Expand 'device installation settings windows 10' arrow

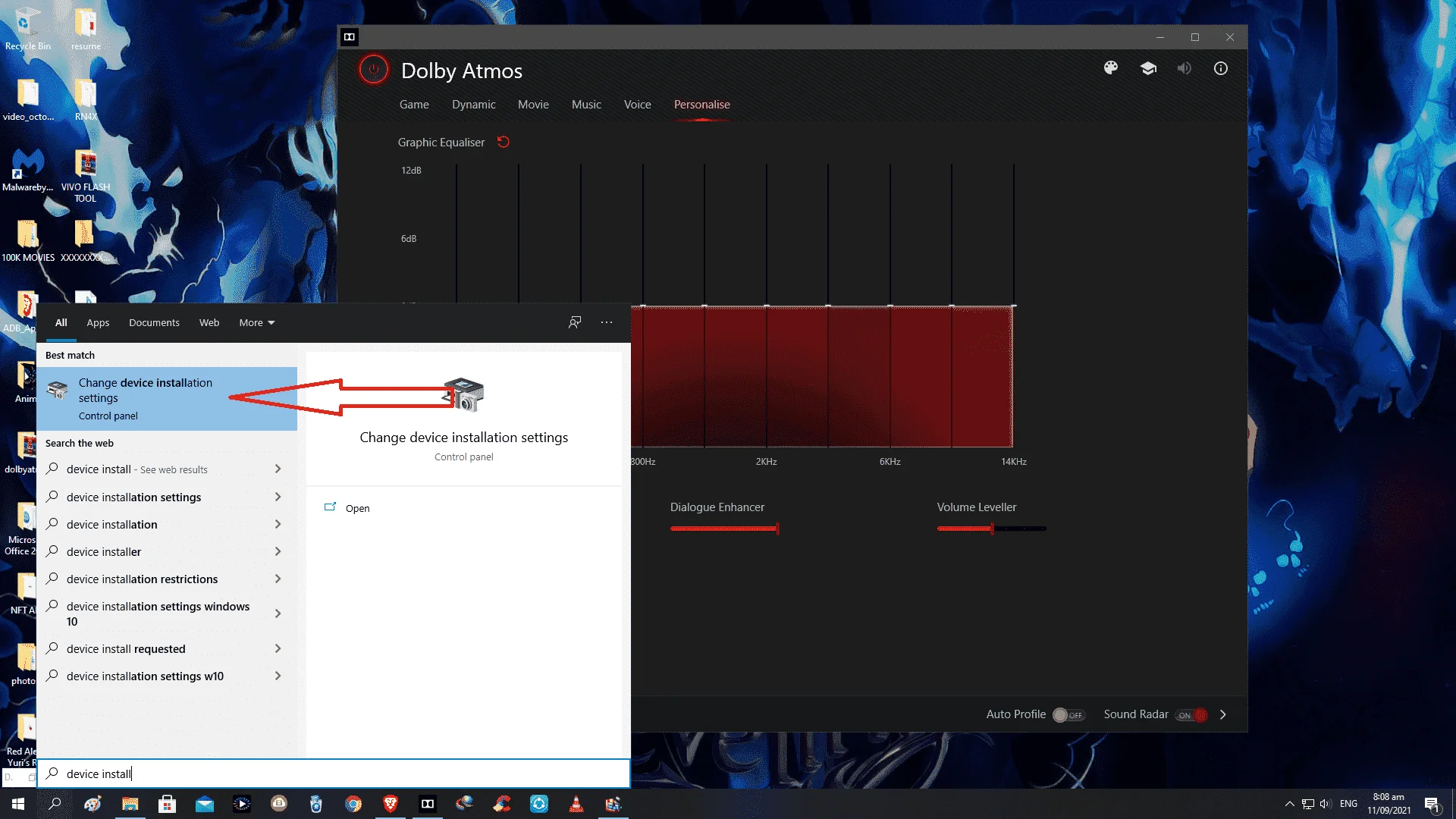(x=278, y=613)
